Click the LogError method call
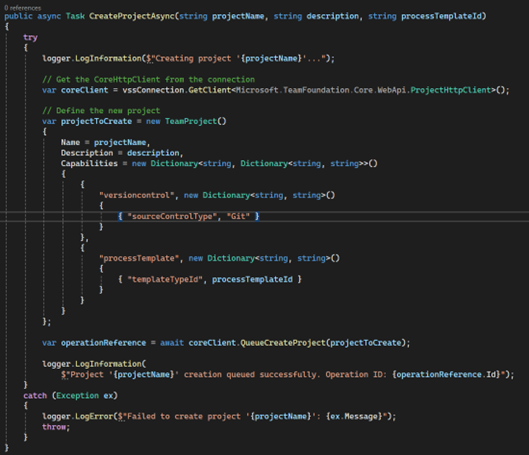This screenshot has width=529, height=455. (x=94, y=417)
